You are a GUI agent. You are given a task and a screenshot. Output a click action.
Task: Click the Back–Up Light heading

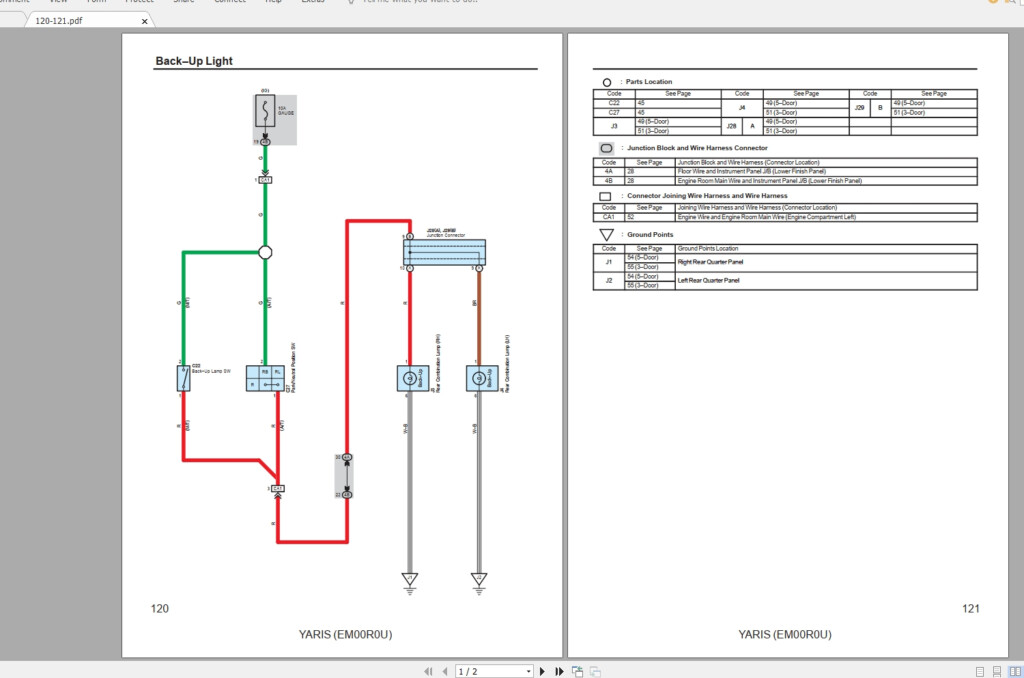coord(194,61)
